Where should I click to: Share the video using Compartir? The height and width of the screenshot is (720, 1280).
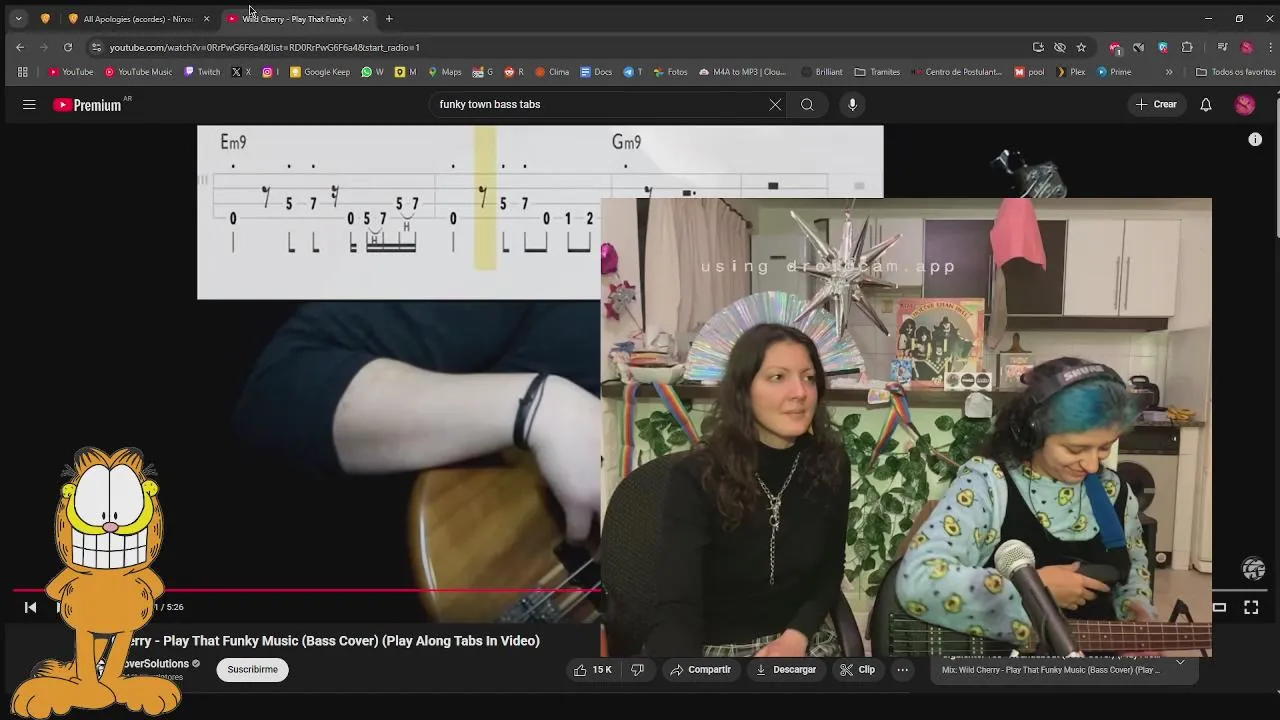pyautogui.click(x=700, y=670)
